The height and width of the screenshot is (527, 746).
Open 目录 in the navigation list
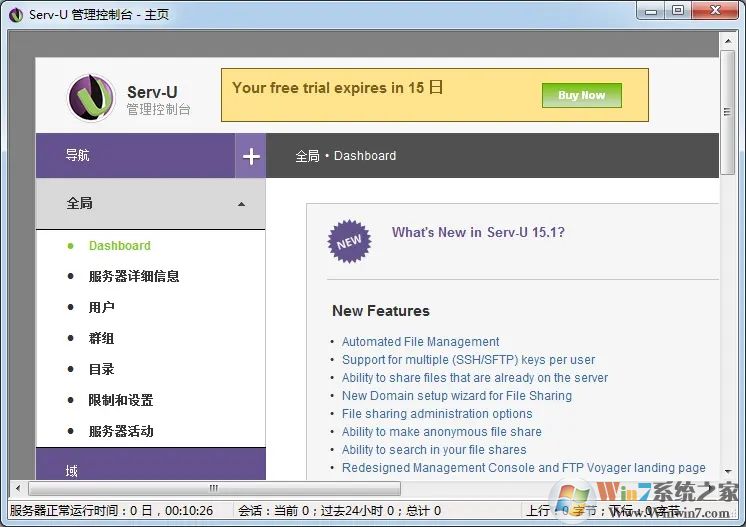[101, 369]
